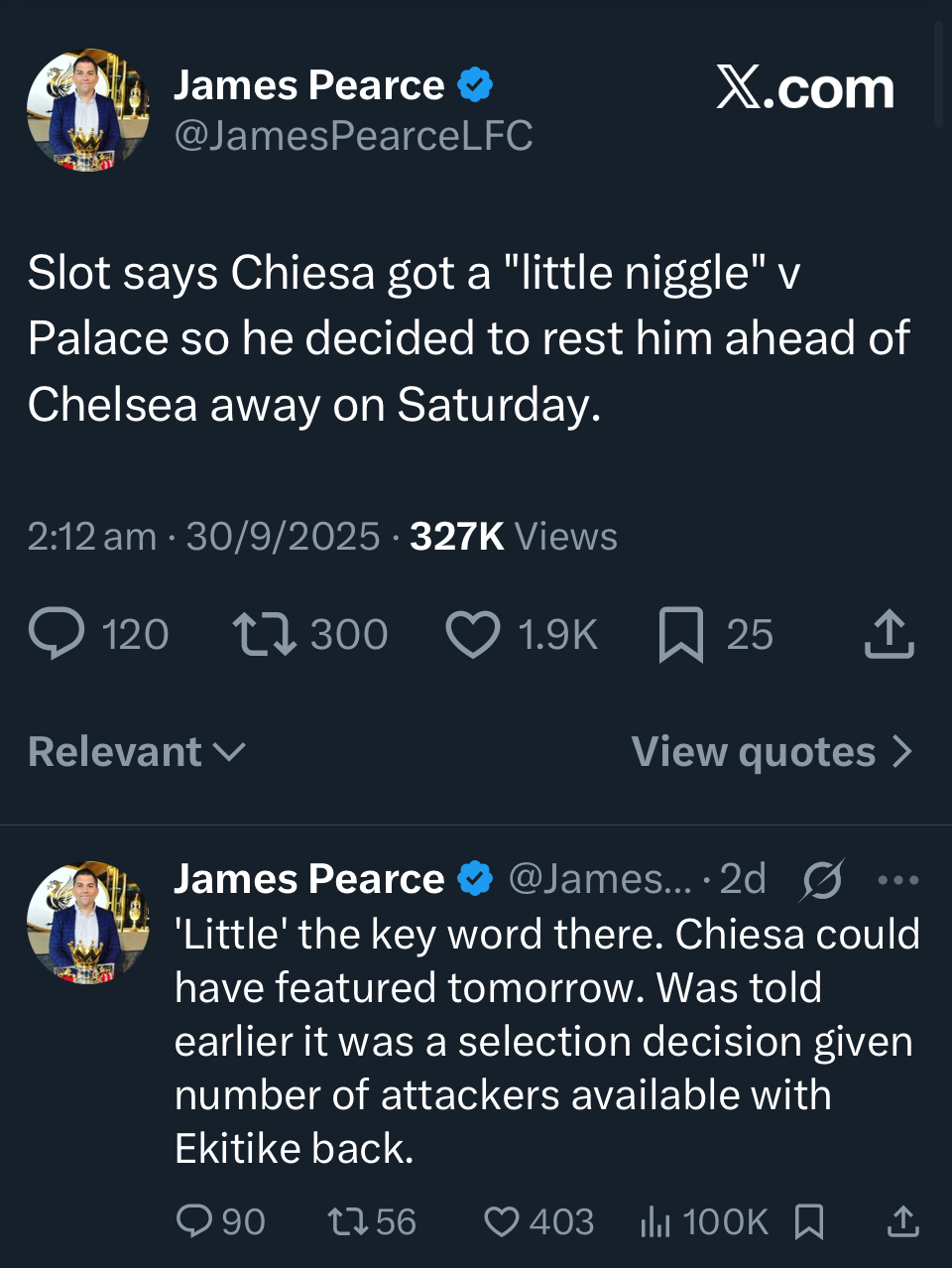Bookmark the main tweet with 25 bookmarks
Viewport: 952px width, 1268px height.
681,634
